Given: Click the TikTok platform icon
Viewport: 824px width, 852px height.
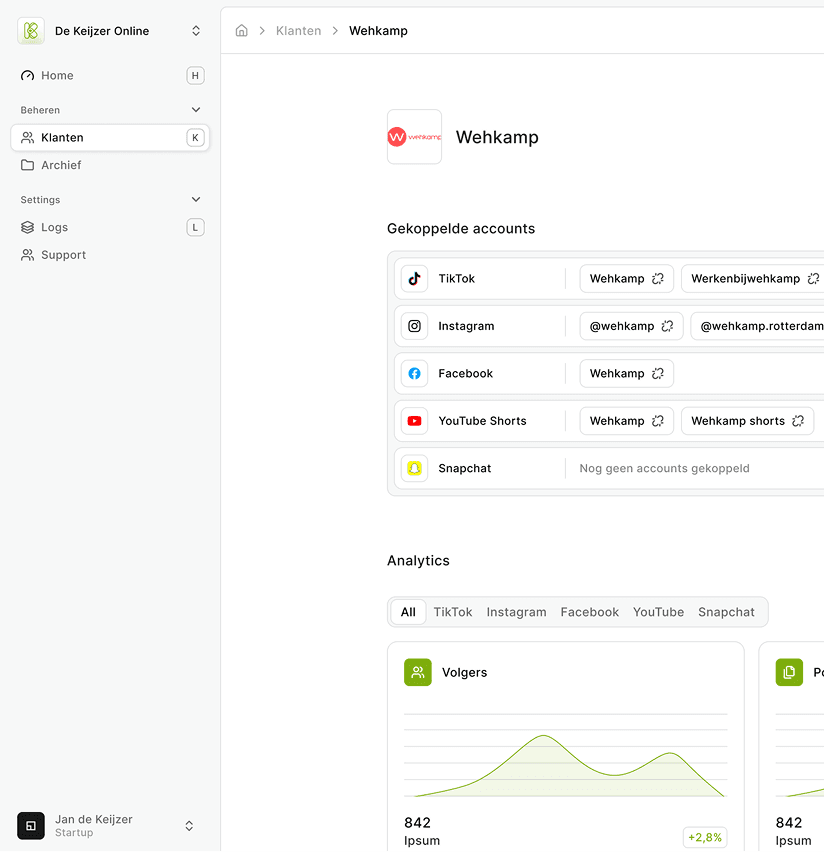Looking at the screenshot, I should coord(414,279).
